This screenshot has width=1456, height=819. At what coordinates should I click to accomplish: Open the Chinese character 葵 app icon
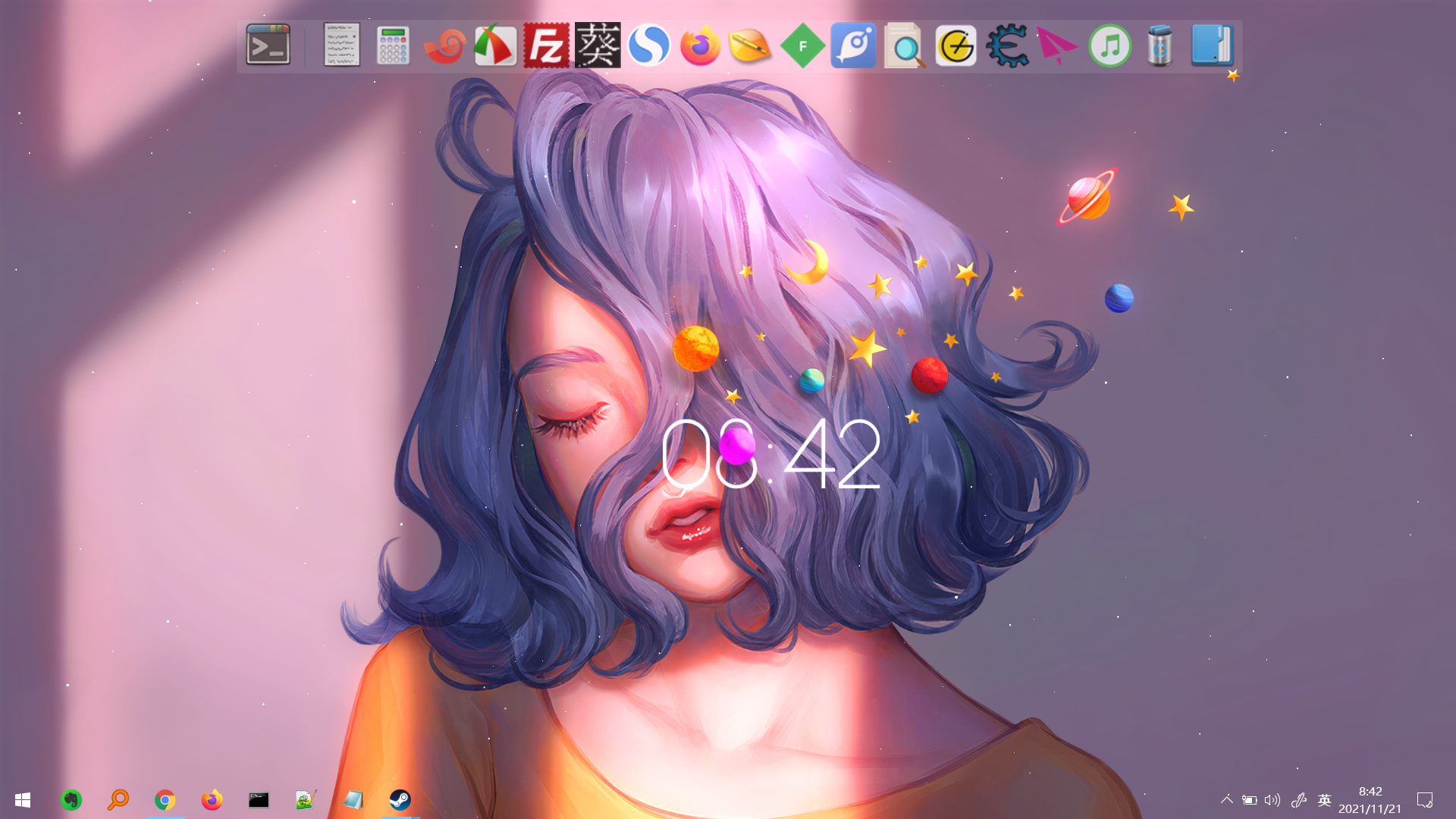point(598,45)
